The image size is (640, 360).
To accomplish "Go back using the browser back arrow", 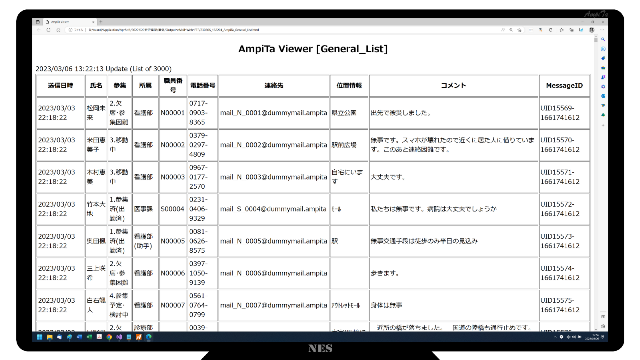I will [x=39, y=30].
